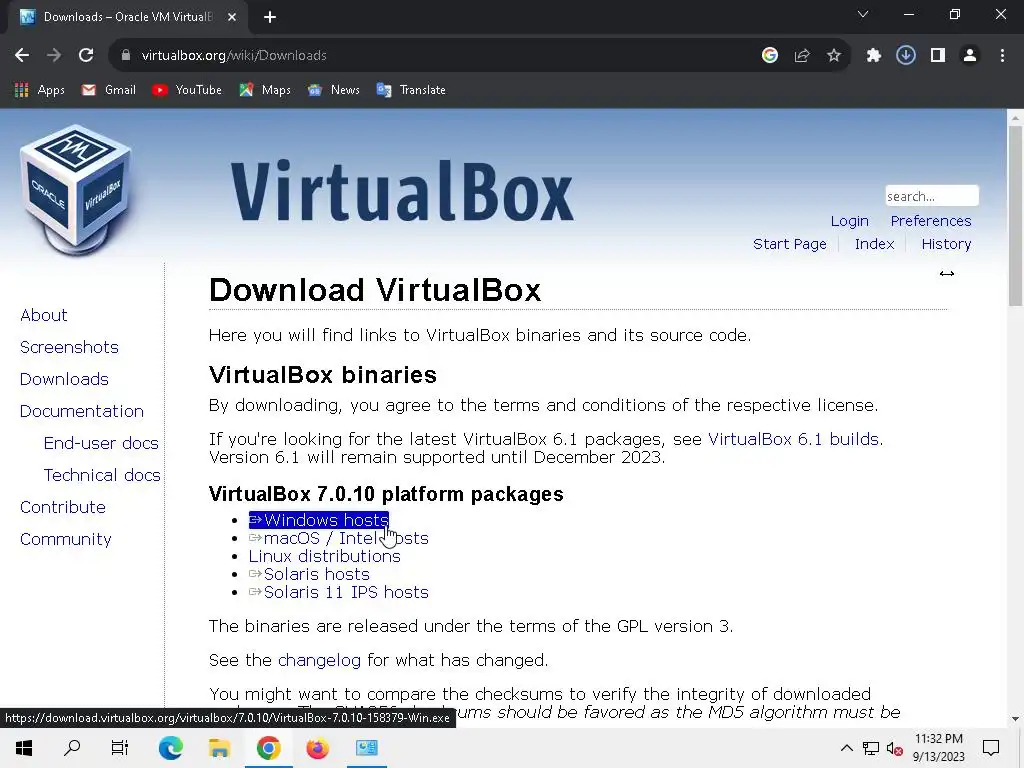Screen dimensions: 1024x768
Task: Open Task View on the taskbar
Action: [x=120, y=748]
